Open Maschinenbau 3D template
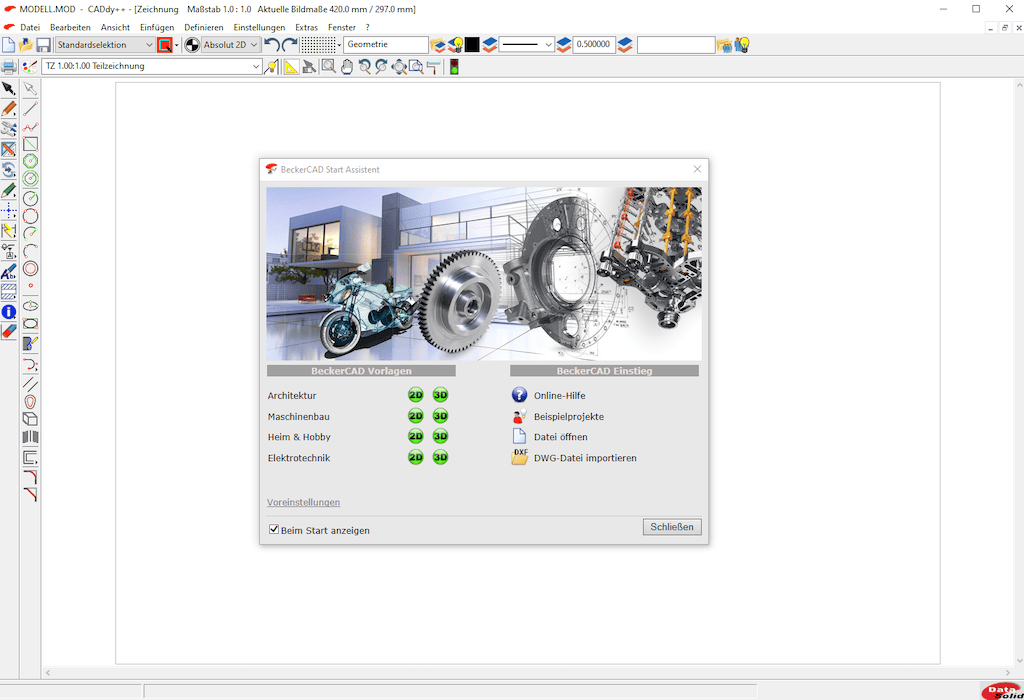 point(440,416)
